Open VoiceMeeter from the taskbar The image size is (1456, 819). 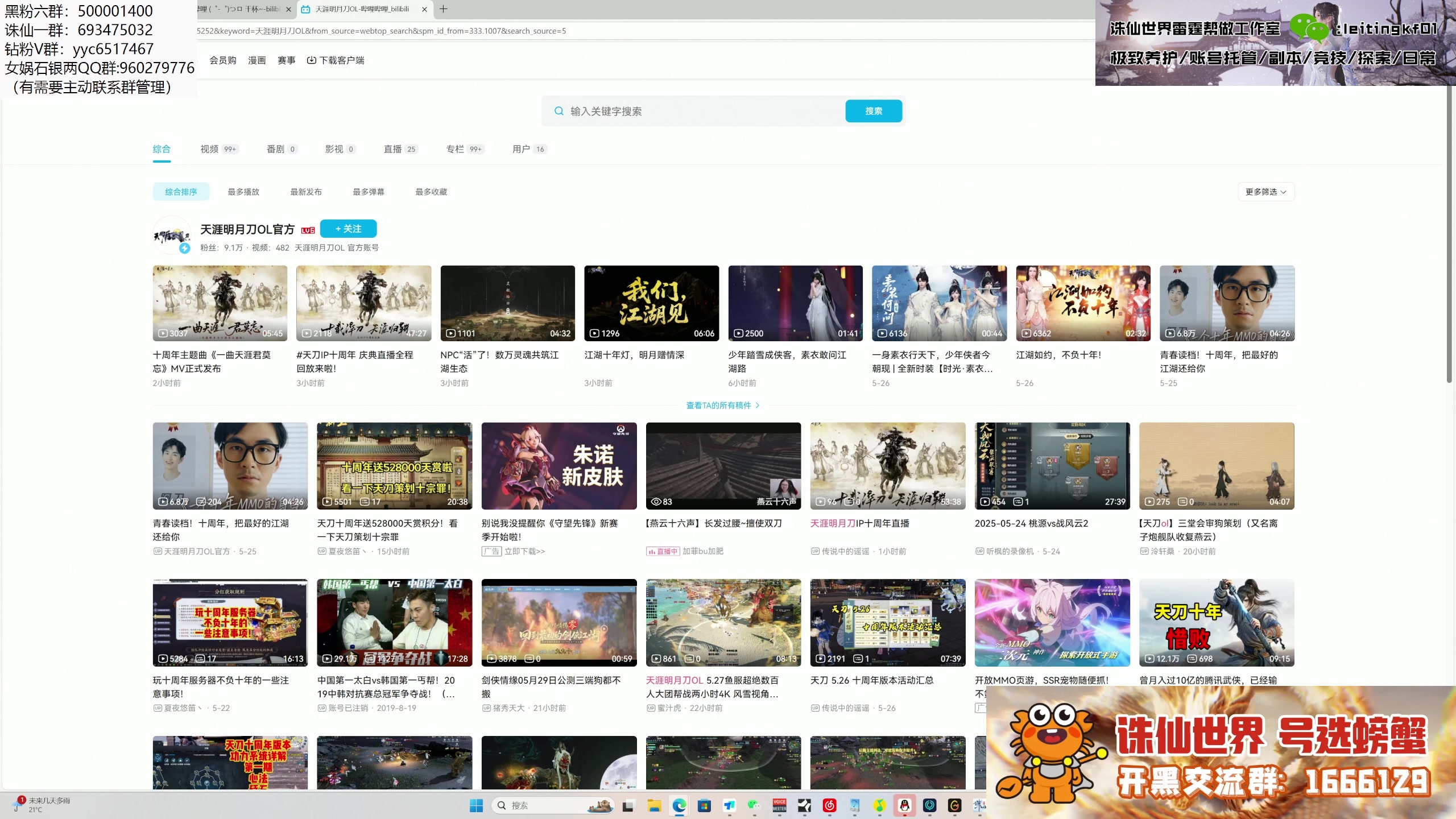[779, 805]
